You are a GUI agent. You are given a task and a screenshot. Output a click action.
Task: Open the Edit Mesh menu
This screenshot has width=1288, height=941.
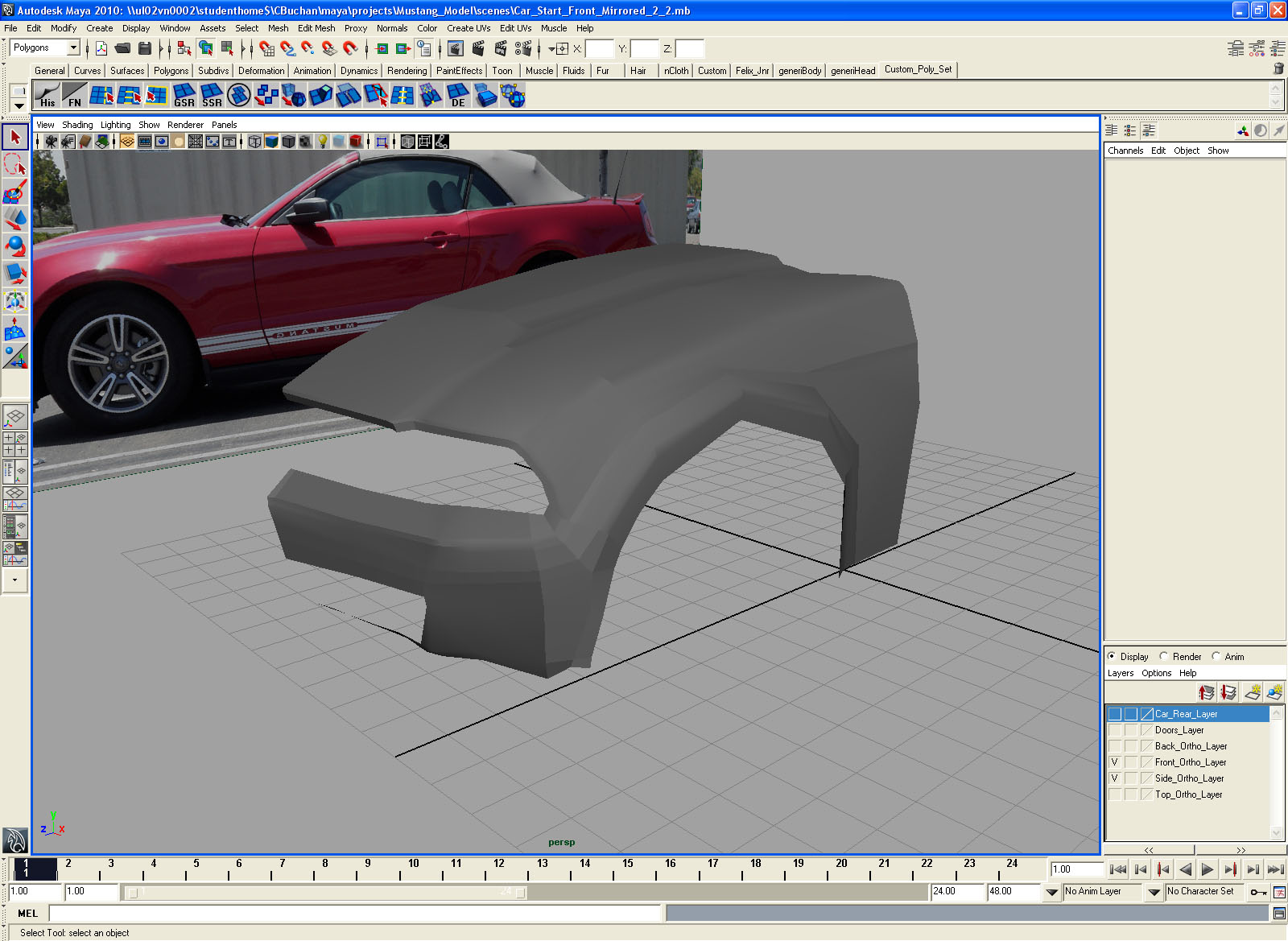pyautogui.click(x=316, y=28)
